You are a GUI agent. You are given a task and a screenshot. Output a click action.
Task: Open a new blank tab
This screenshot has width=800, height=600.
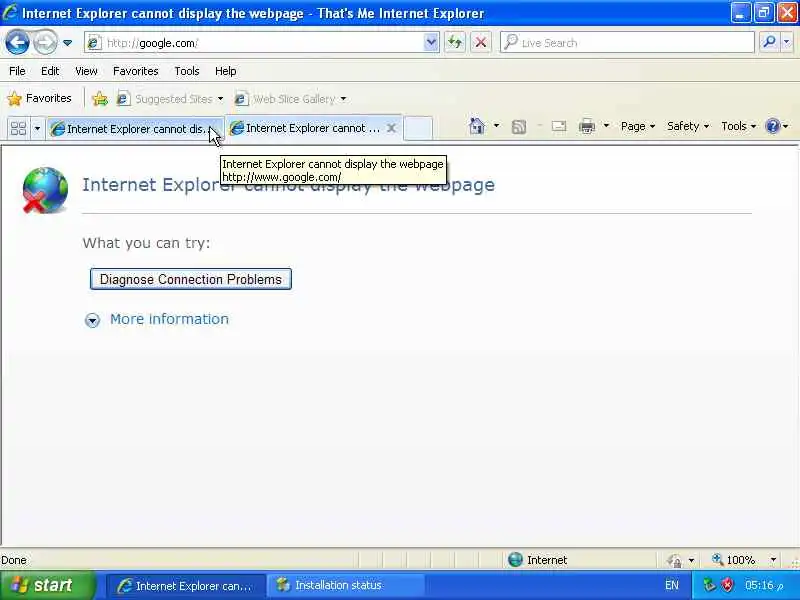tap(418, 128)
